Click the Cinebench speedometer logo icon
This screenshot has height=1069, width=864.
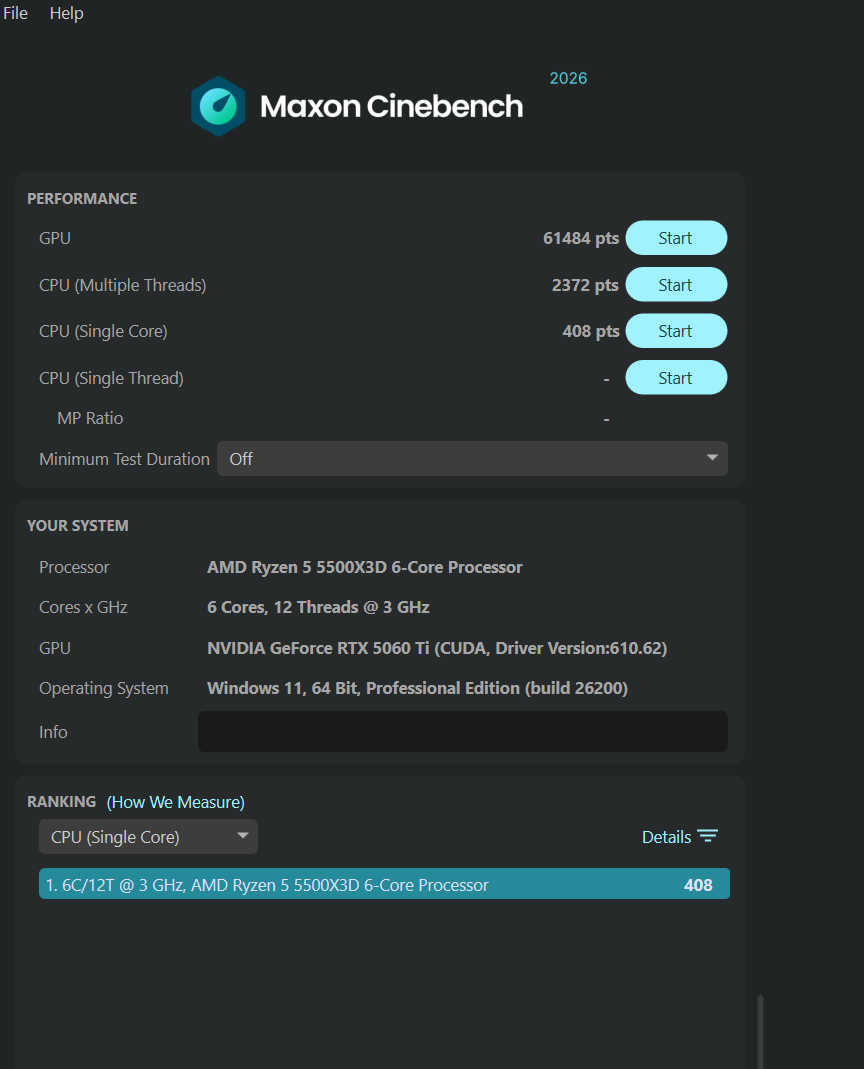click(x=218, y=106)
